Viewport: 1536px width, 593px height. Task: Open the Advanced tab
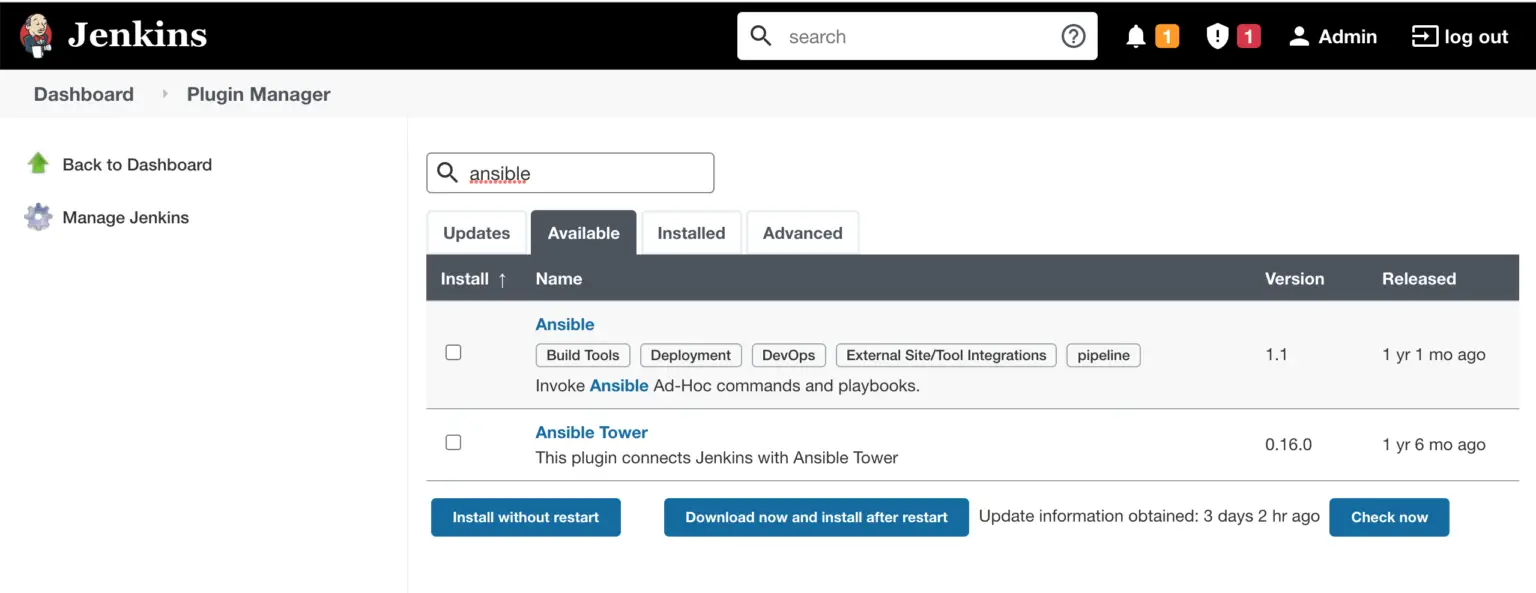802,232
